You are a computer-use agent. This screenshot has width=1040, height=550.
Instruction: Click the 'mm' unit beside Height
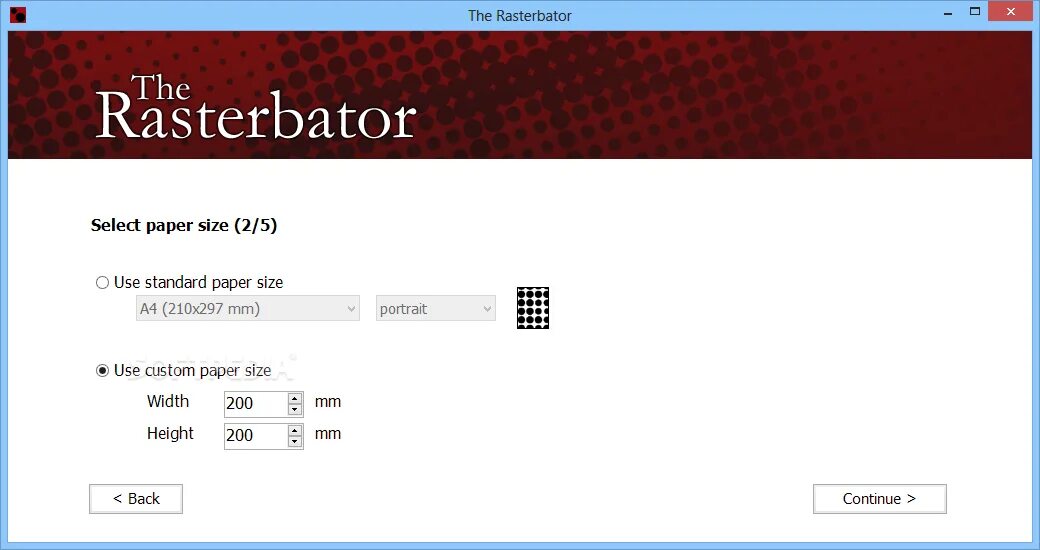coord(328,434)
